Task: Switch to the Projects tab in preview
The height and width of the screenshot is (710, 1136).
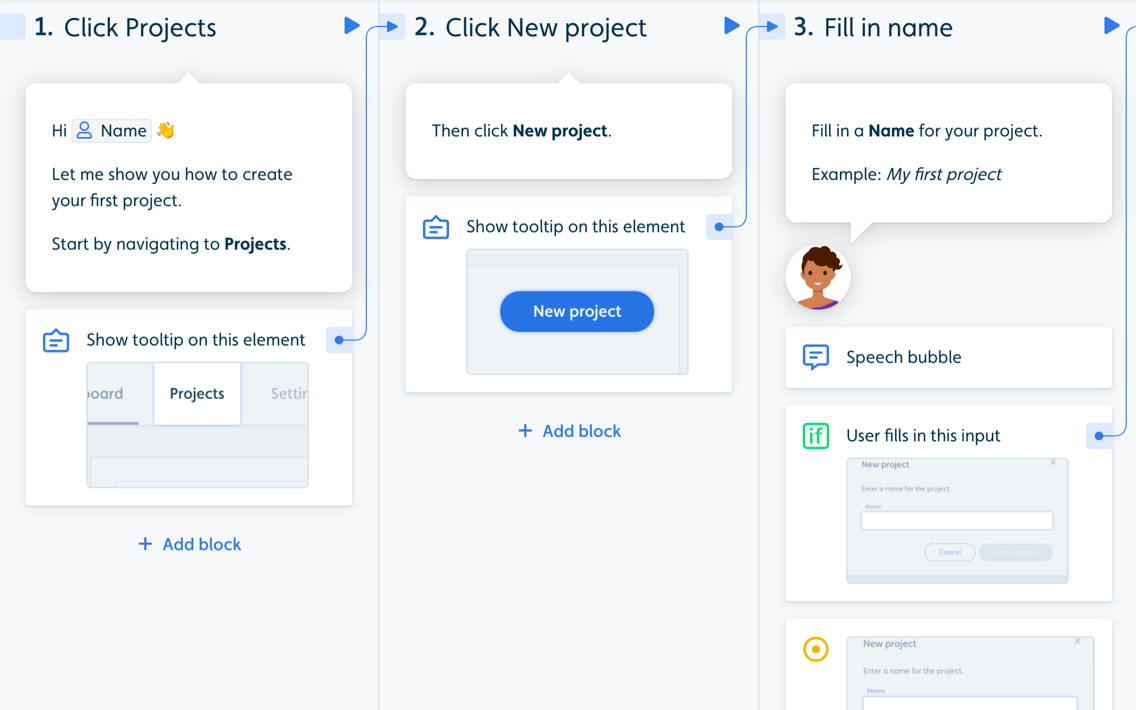Action: point(197,394)
